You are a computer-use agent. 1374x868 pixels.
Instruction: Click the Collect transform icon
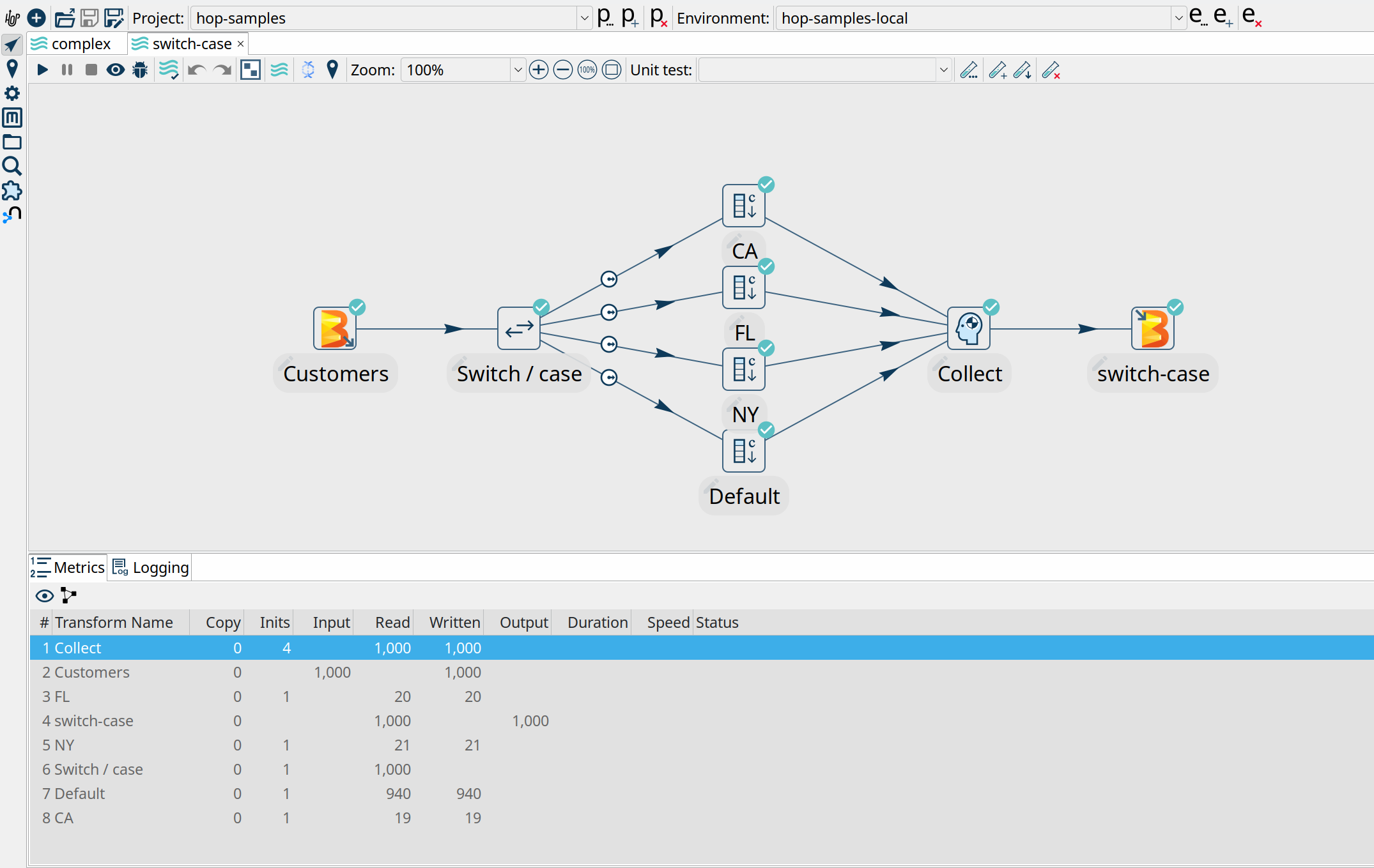point(969,332)
